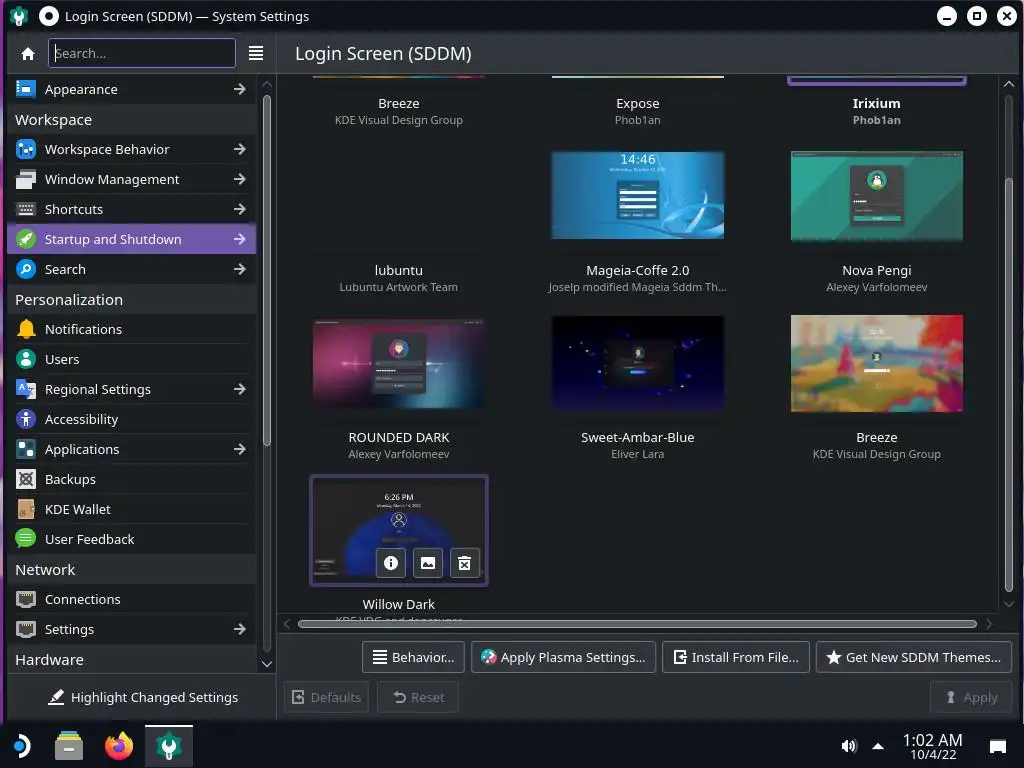
Task: Show hidden system tray icons arrow
Action: [878, 746]
